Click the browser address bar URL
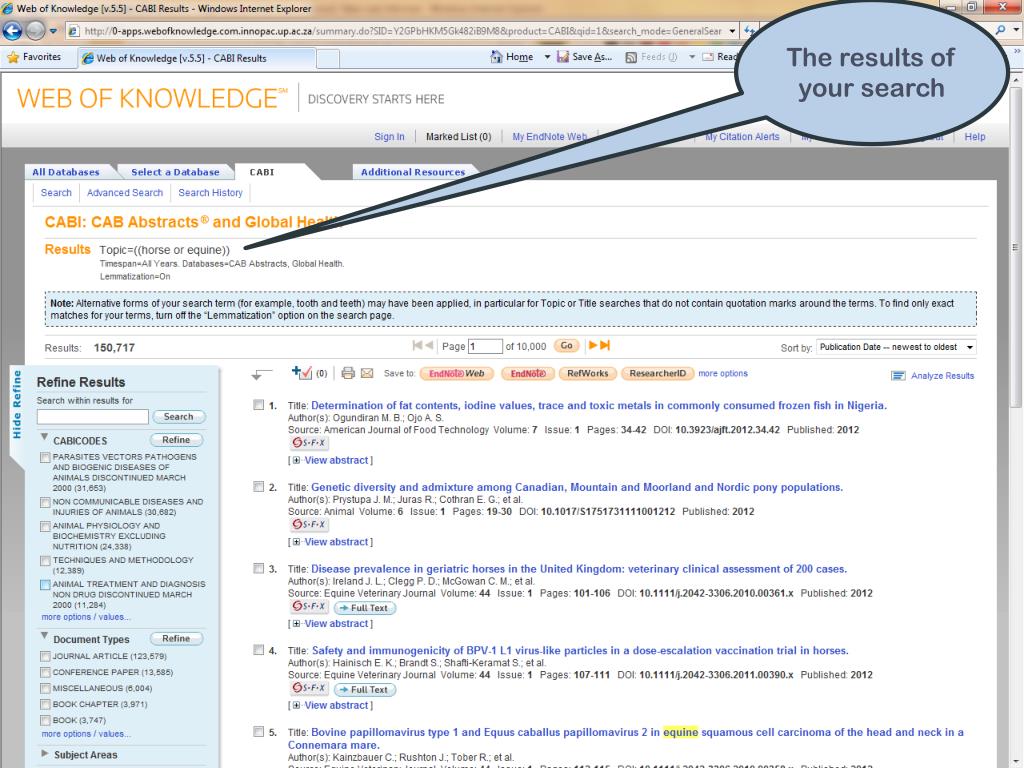Screen dimensions: 1024x768 (402, 31)
